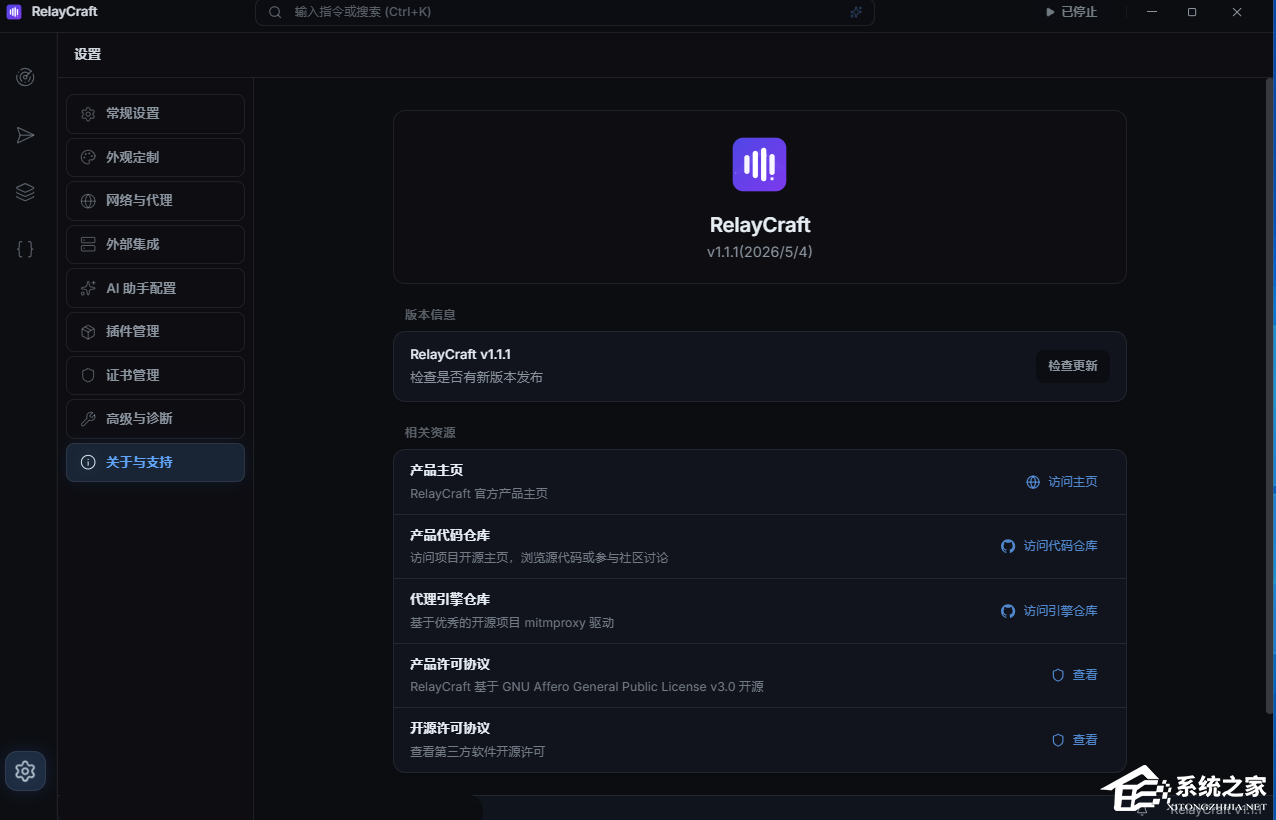Click the RelayCraft v1.1.1 version row title

click(x=461, y=355)
